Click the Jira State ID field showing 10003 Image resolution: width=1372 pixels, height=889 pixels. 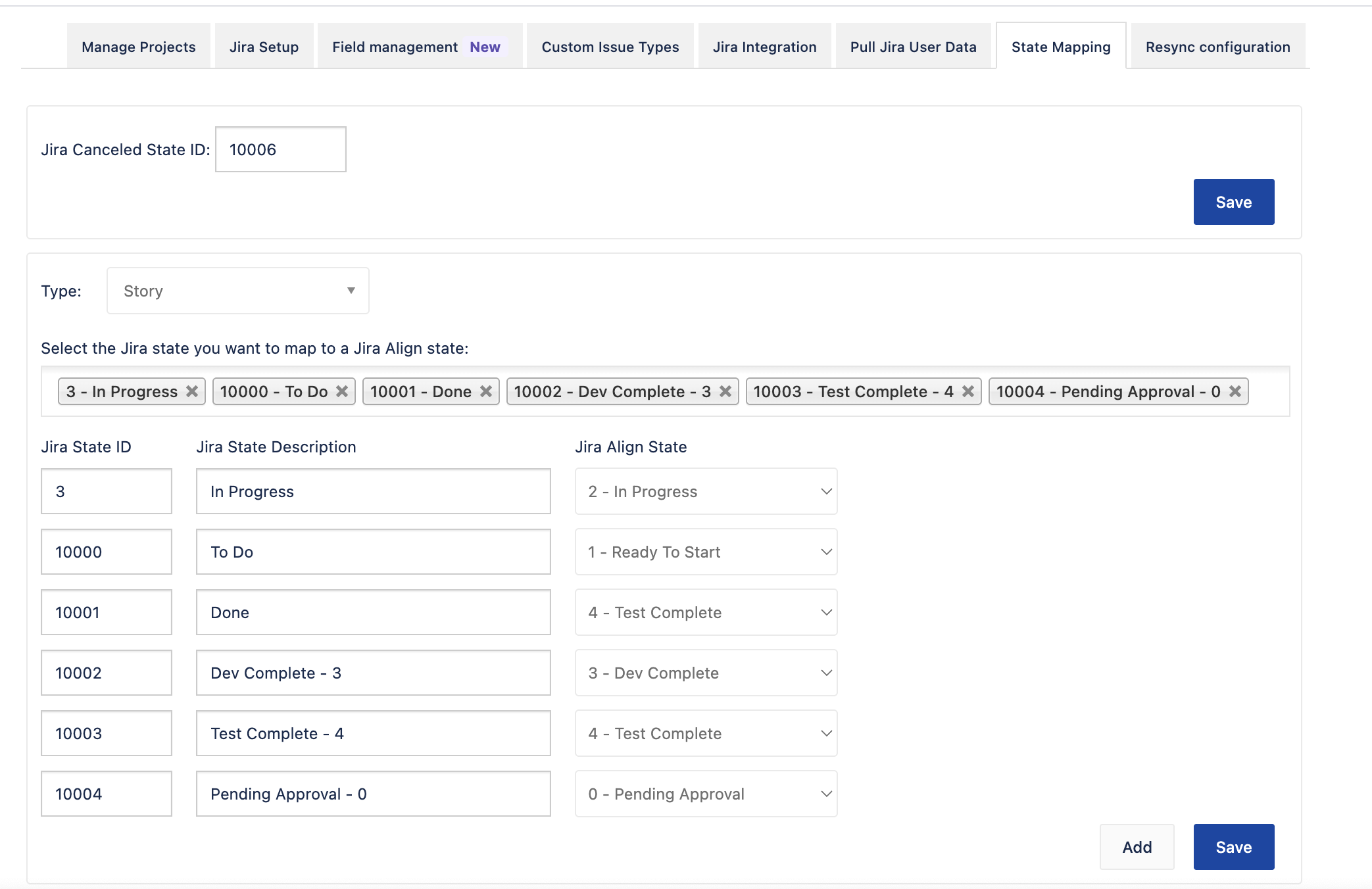pyautogui.click(x=106, y=733)
